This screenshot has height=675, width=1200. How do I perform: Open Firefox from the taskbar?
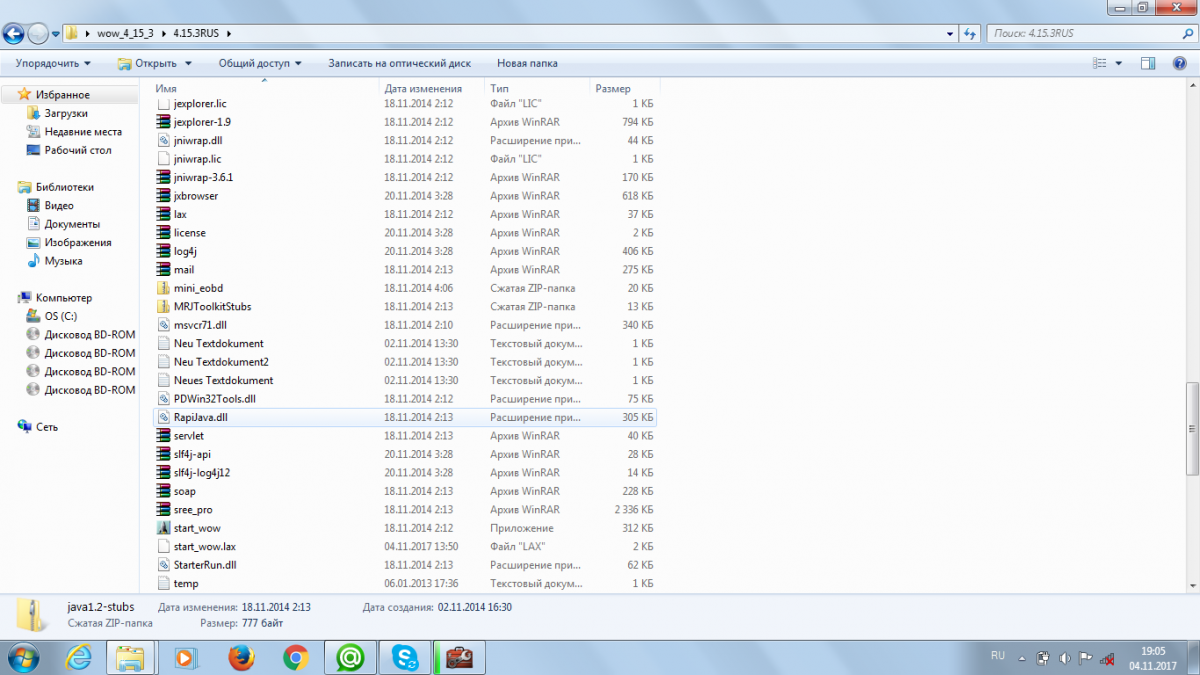[241, 657]
